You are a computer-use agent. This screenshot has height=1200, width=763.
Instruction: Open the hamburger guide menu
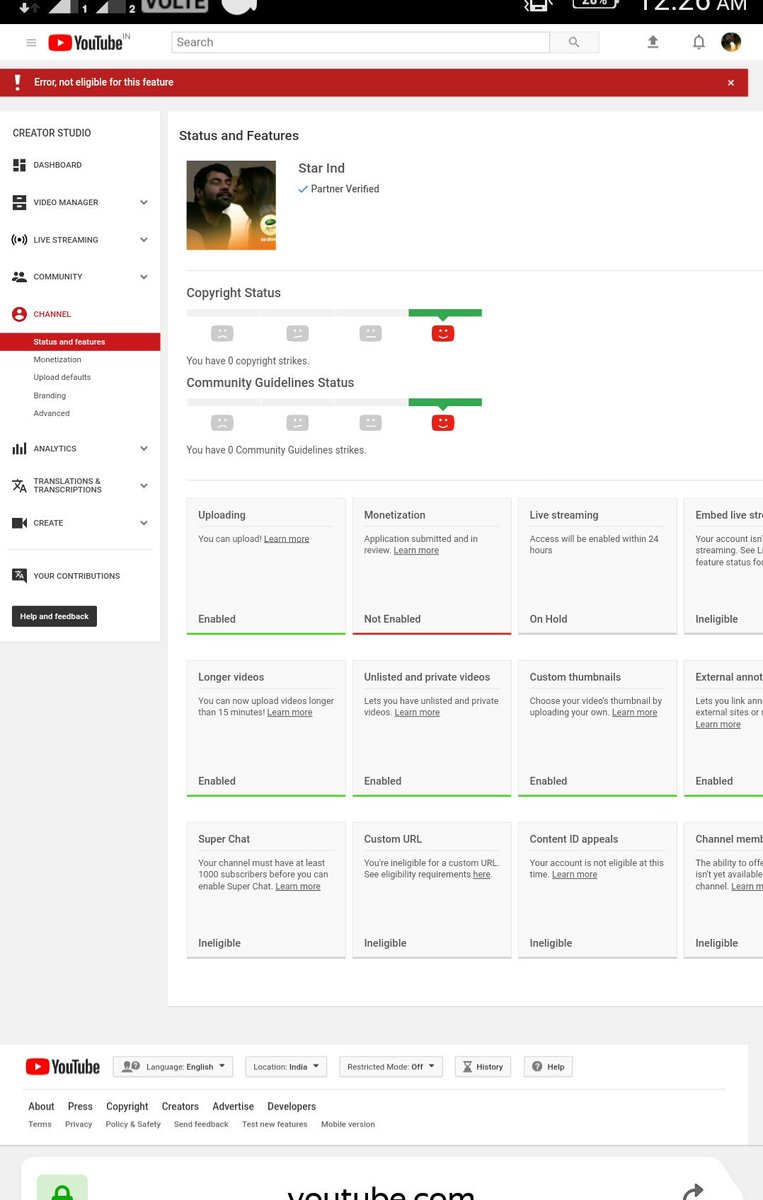pyautogui.click(x=31, y=43)
